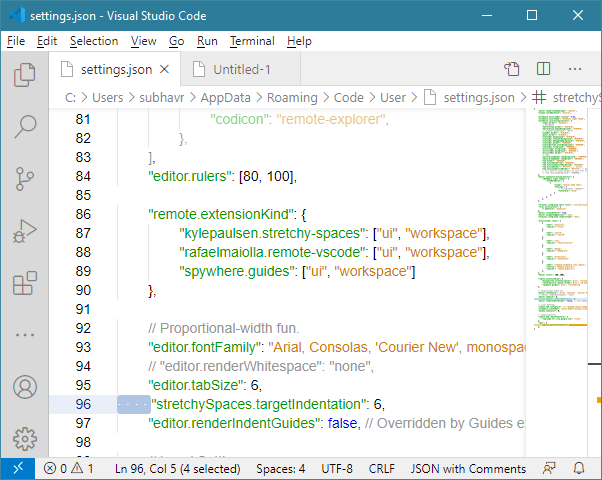Open the Terminal menu
Image resolution: width=602 pixels, height=480 pixels.
click(x=252, y=41)
